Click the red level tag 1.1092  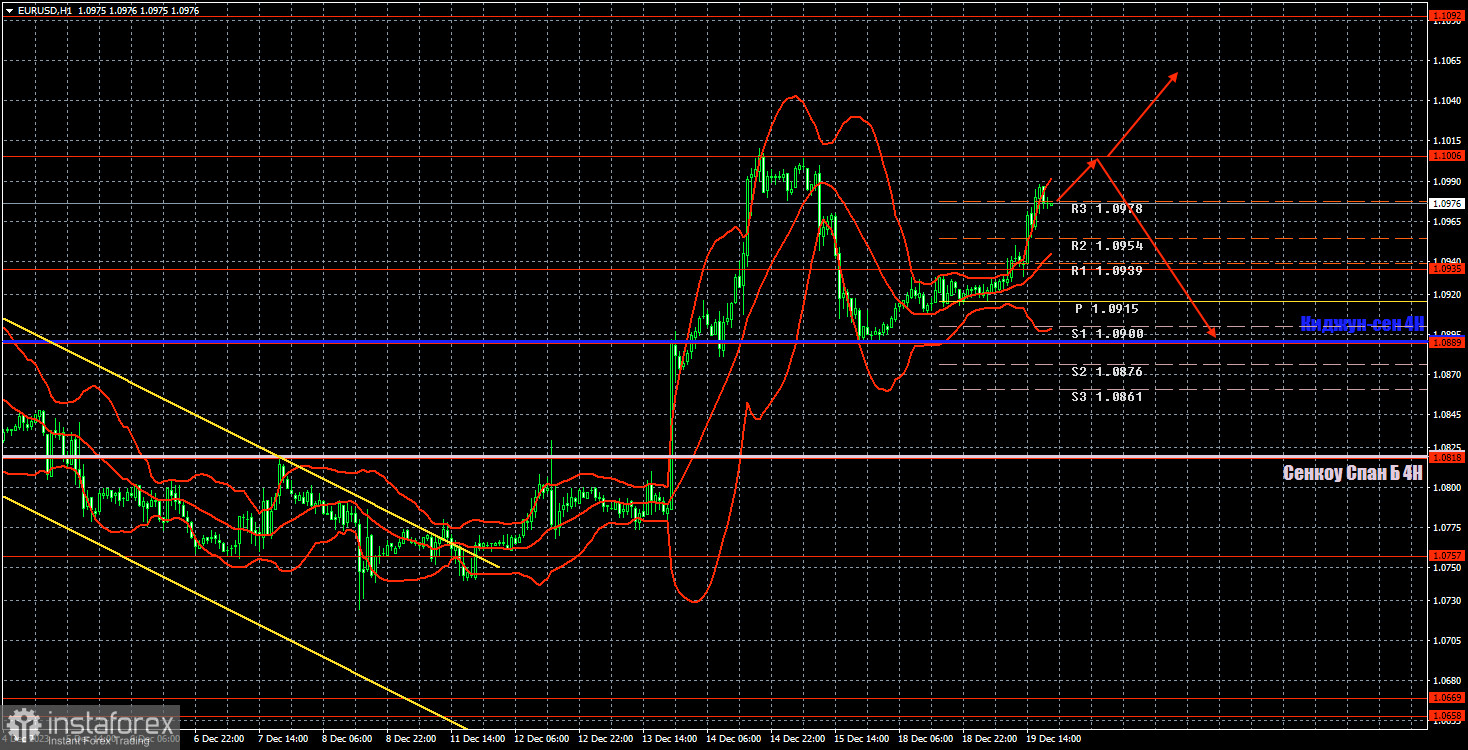coord(1447,16)
